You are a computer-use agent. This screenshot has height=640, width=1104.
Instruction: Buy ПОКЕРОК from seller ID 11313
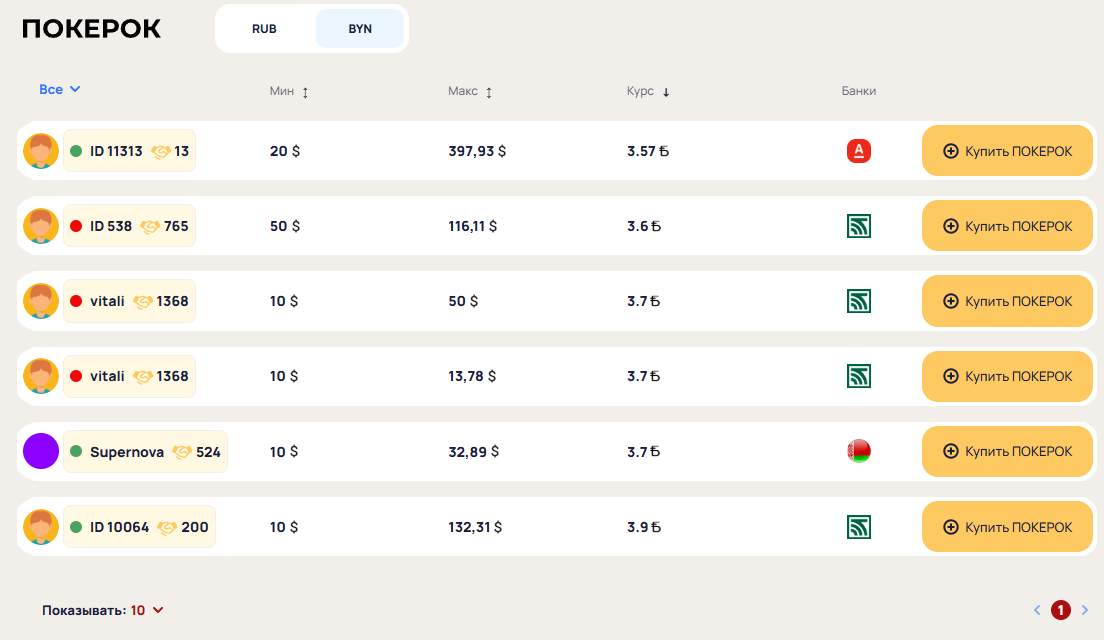coord(1006,151)
